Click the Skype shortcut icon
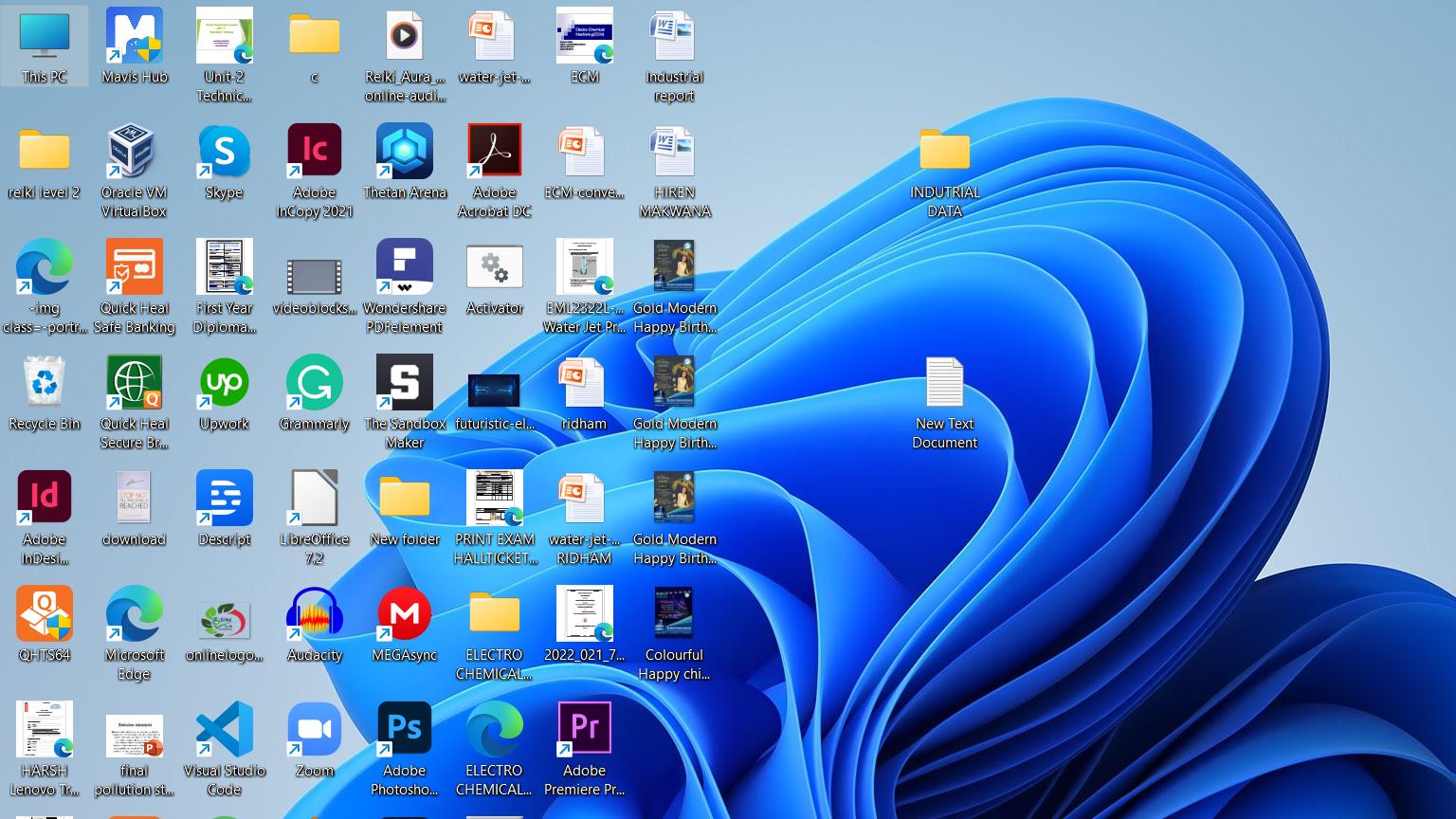Screen dimensions: 1456x819 [225, 153]
